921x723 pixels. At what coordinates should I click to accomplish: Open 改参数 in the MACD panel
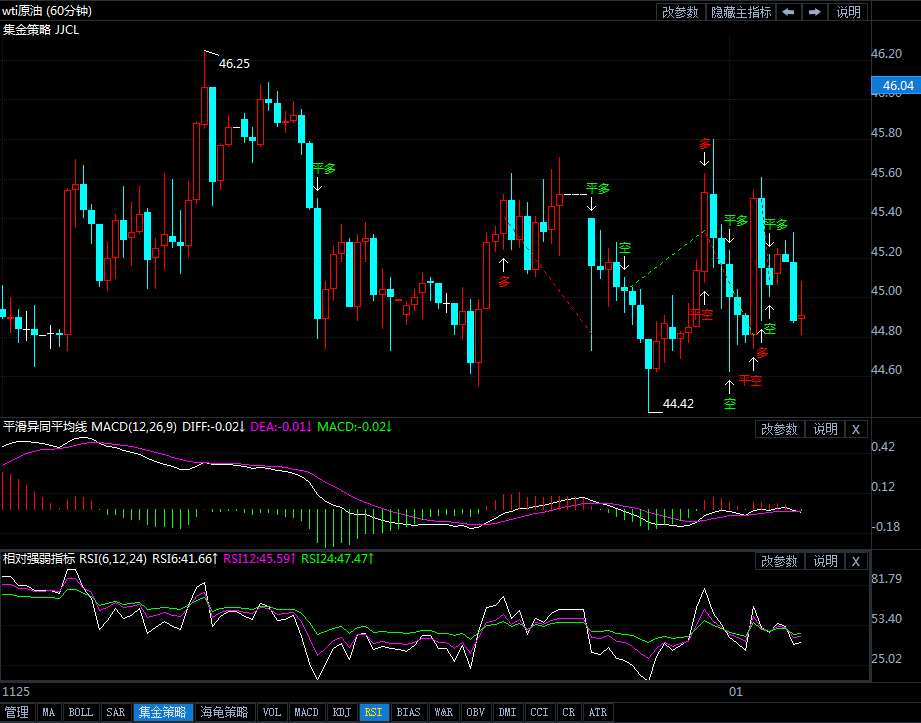coord(779,429)
